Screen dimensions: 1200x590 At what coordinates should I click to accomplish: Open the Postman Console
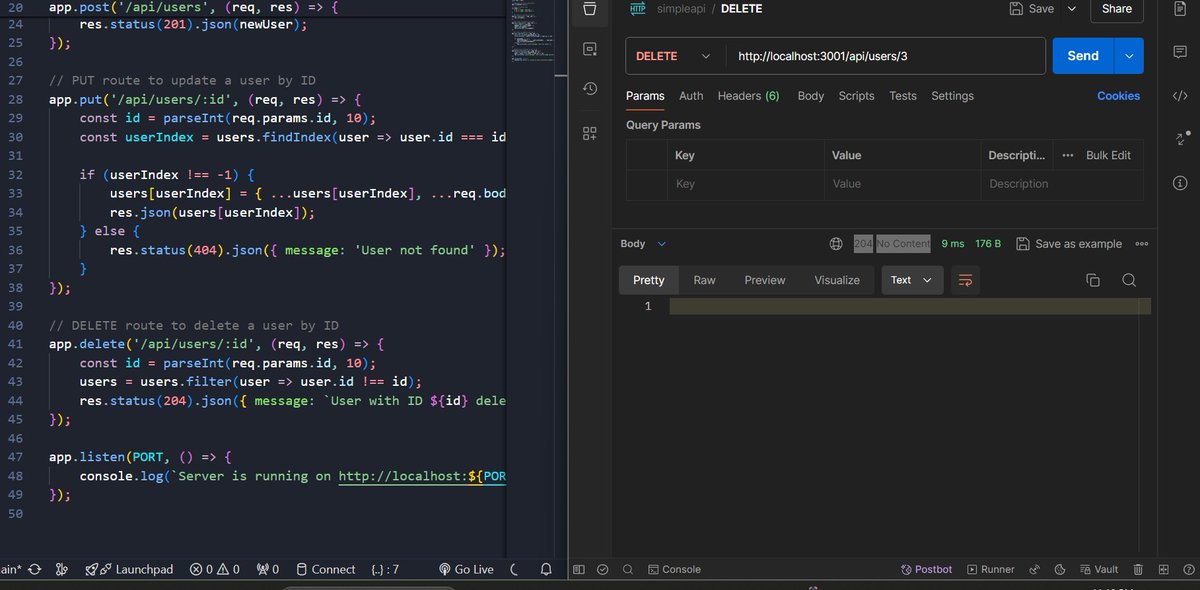674,569
